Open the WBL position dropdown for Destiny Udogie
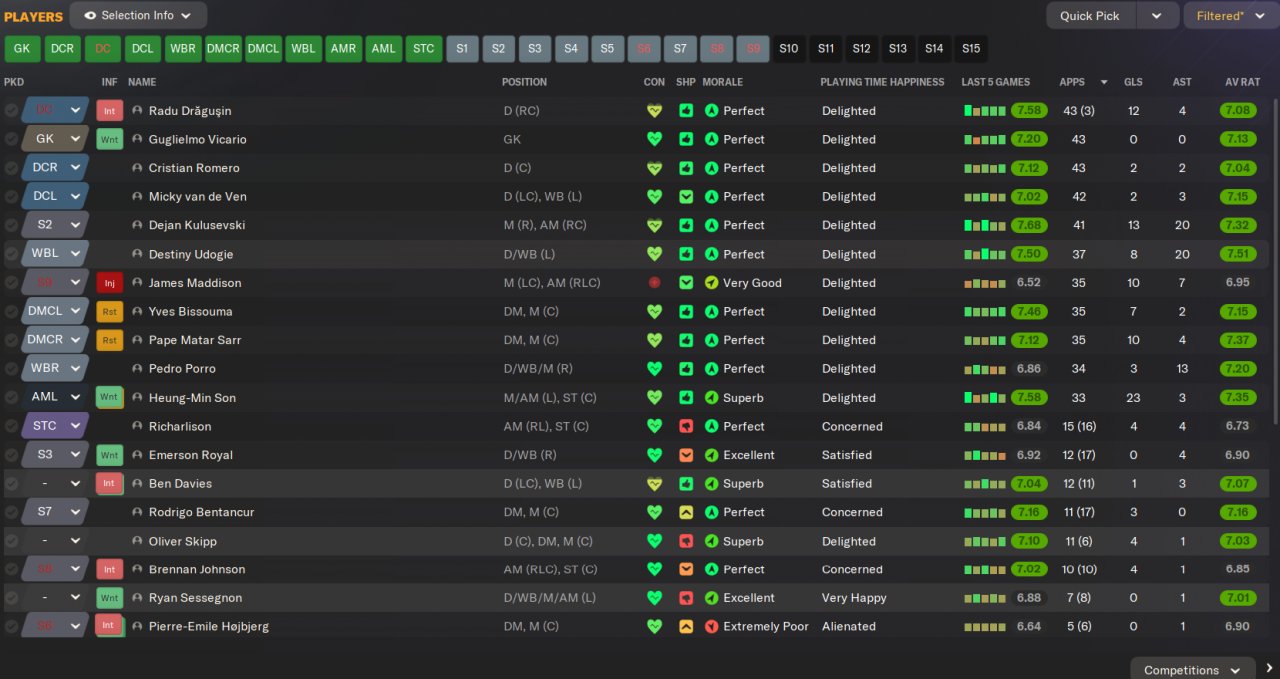This screenshot has height=679, width=1280. click(55, 253)
